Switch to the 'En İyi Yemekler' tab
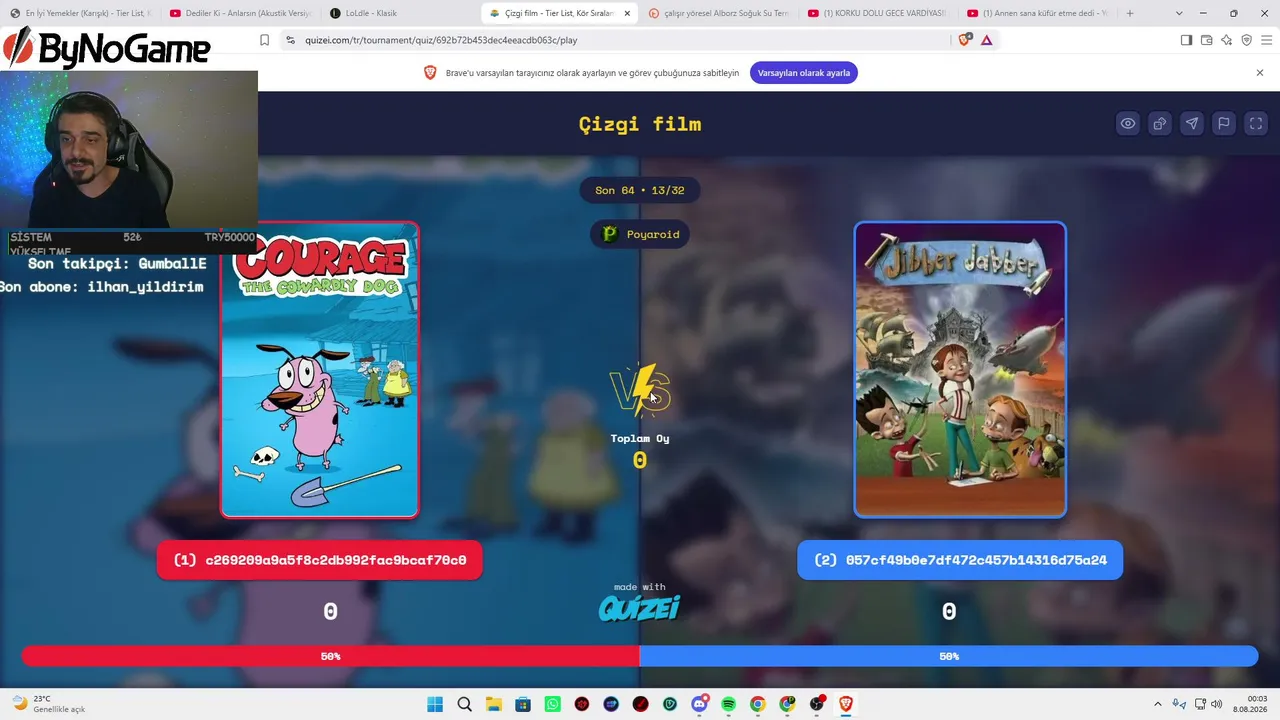This screenshot has width=1280, height=720. [x=80, y=13]
